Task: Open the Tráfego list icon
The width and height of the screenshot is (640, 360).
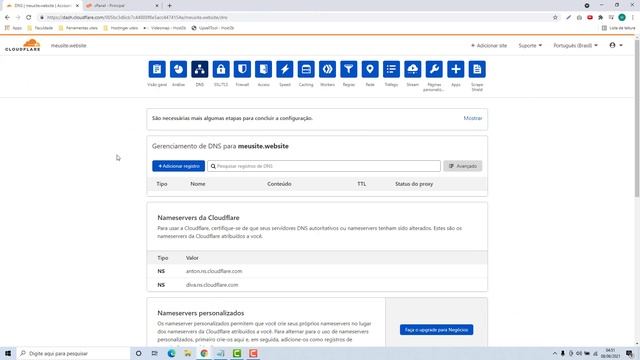Action: 391,69
